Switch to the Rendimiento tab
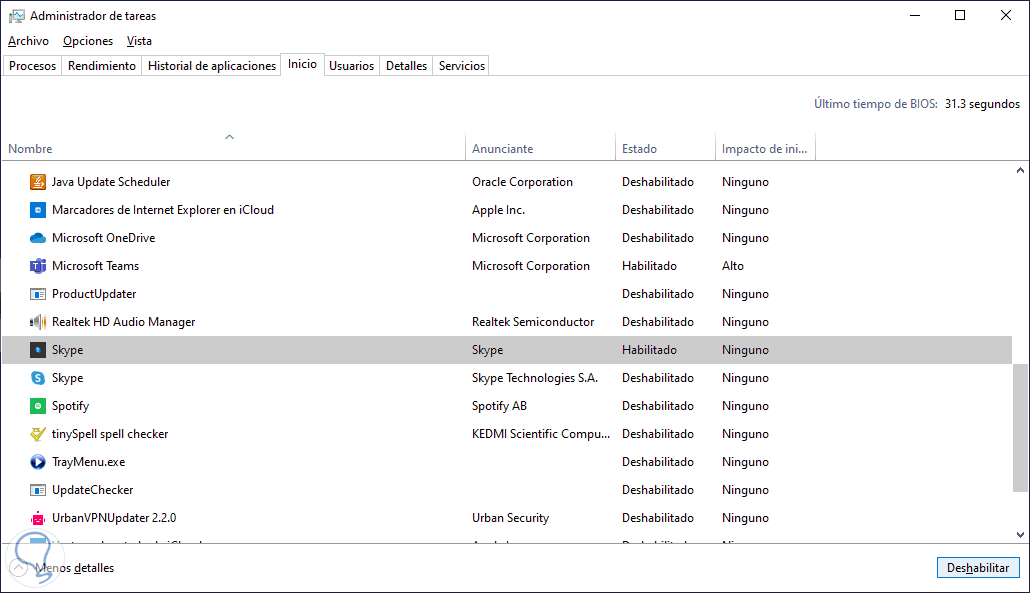Viewport: 1030px width, 593px height. (101, 66)
